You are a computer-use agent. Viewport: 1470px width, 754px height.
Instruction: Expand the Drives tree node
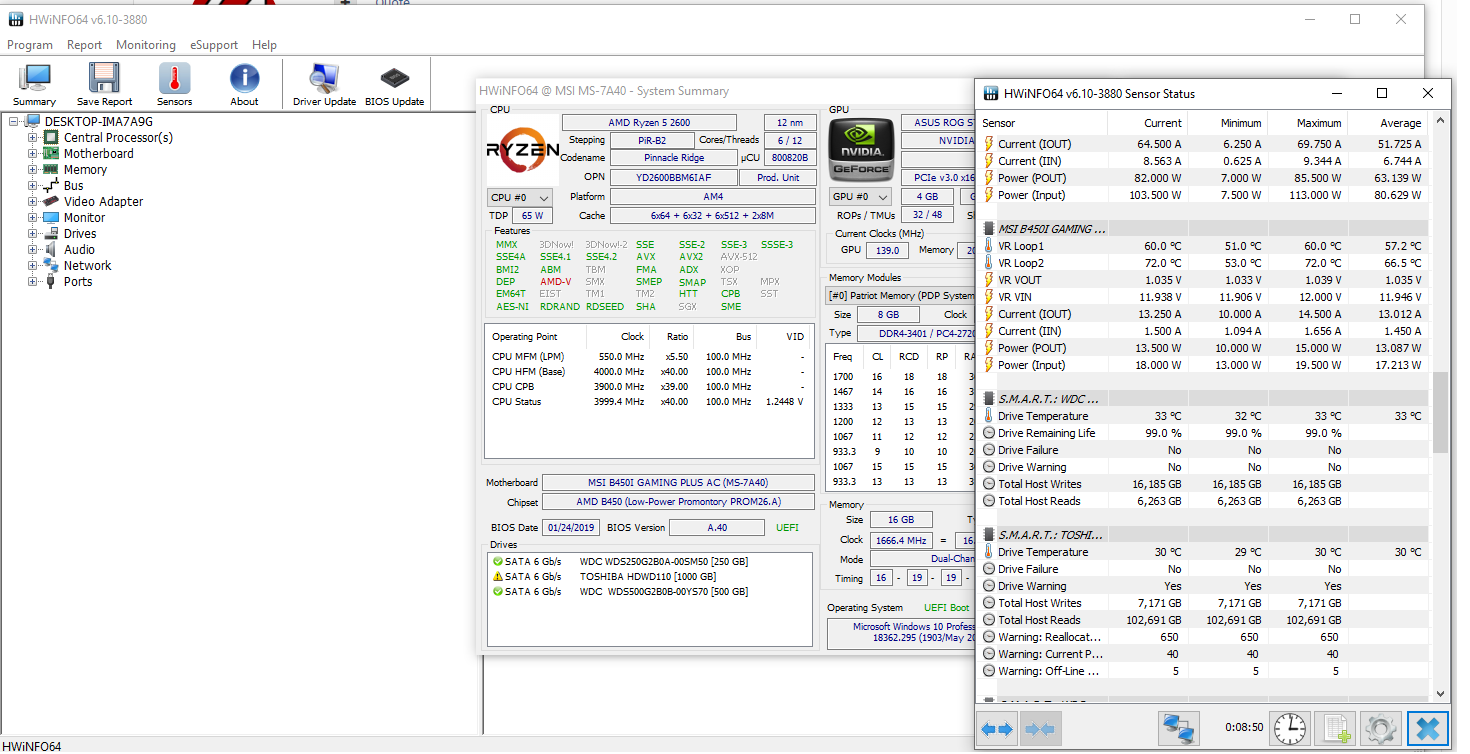(x=32, y=234)
